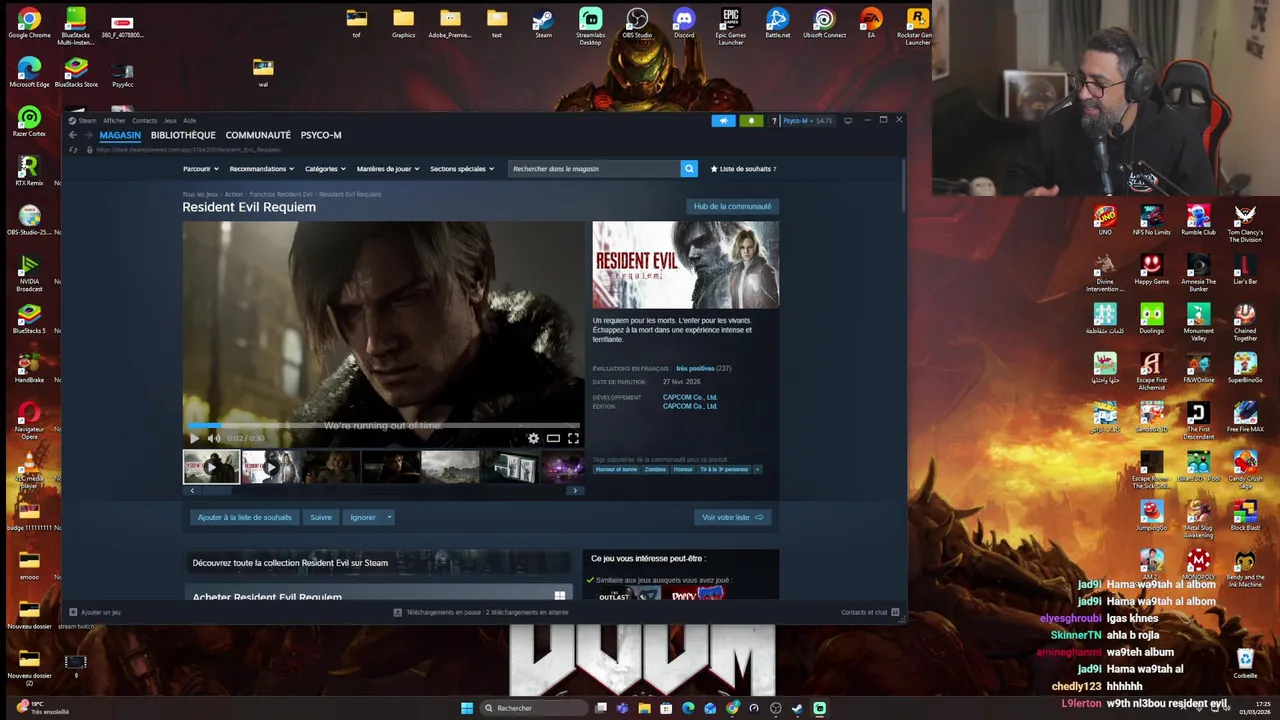Open OBS Studio from the taskbar
The height and width of the screenshot is (720, 1280).
pyautogui.click(x=775, y=708)
